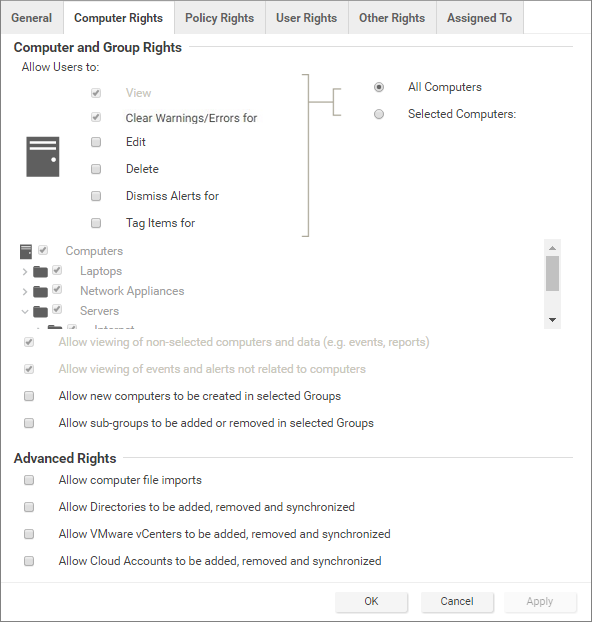Click the Computers root server icon in tree

click(x=26, y=252)
